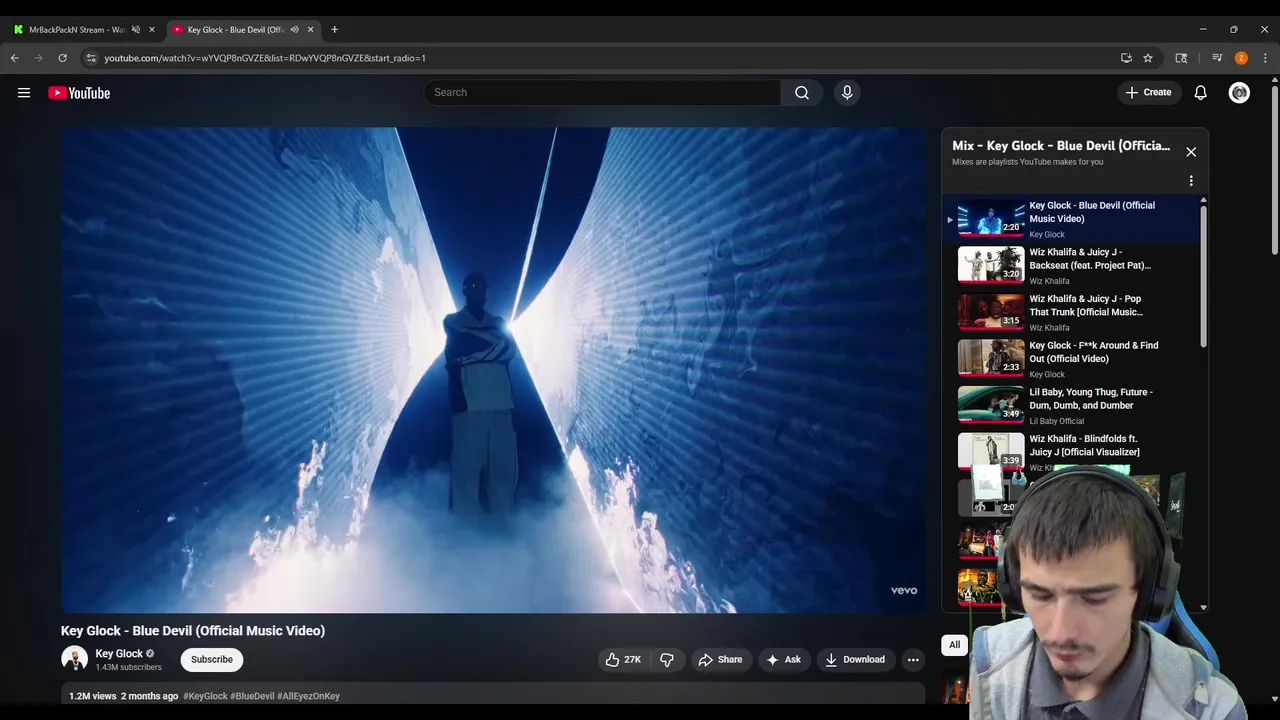Click the browser address bar URL
The width and height of the screenshot is (1280, 720).
coord(265,58)
